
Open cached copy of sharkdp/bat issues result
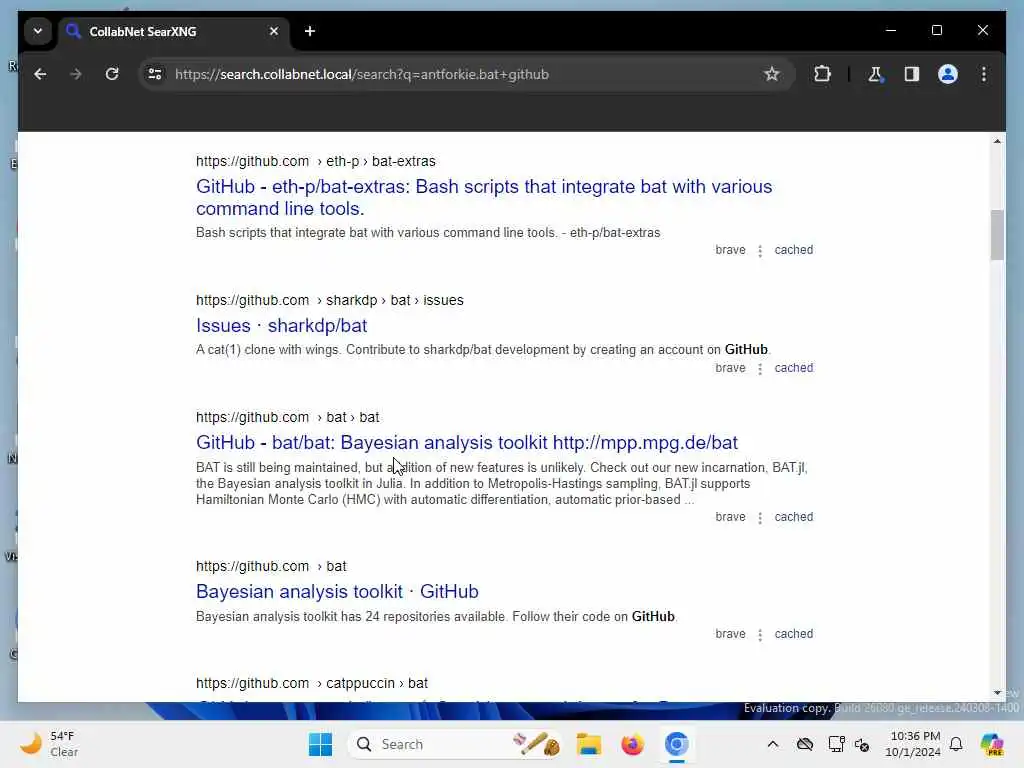793,368
